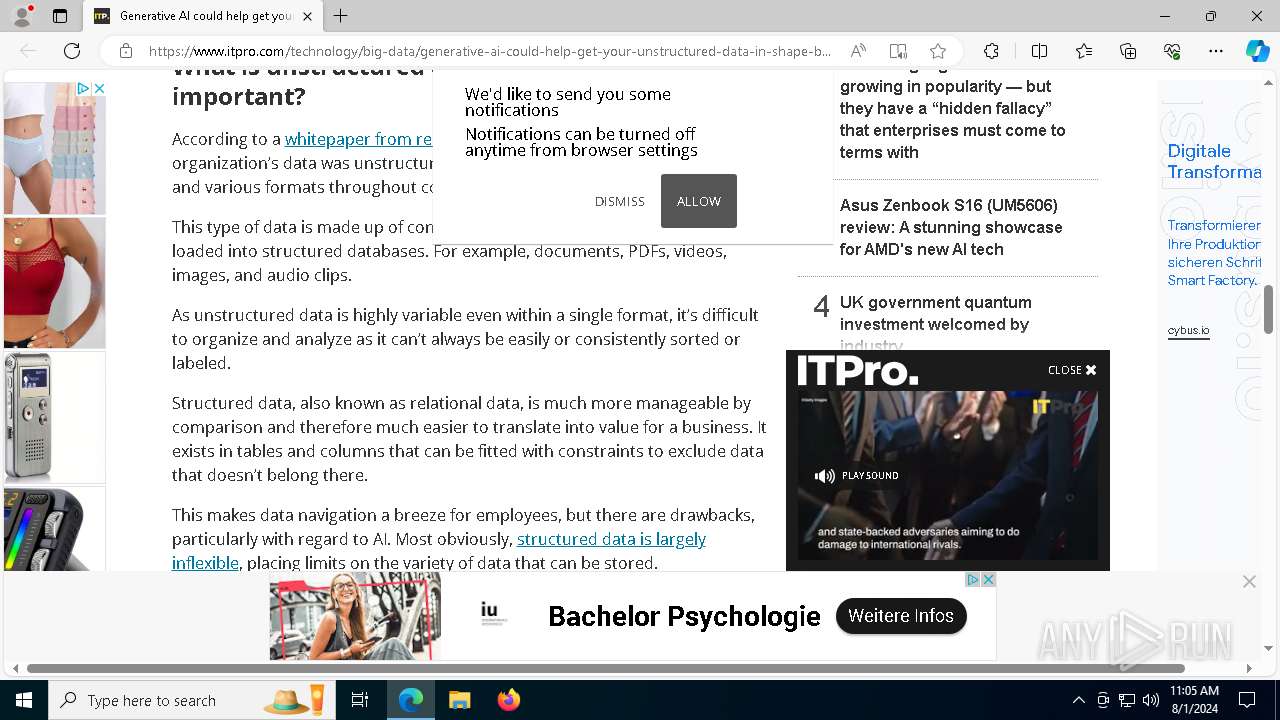Open AdChoices icon on bottom ad
The image size is (1280, 720).
tap(972, 580)
